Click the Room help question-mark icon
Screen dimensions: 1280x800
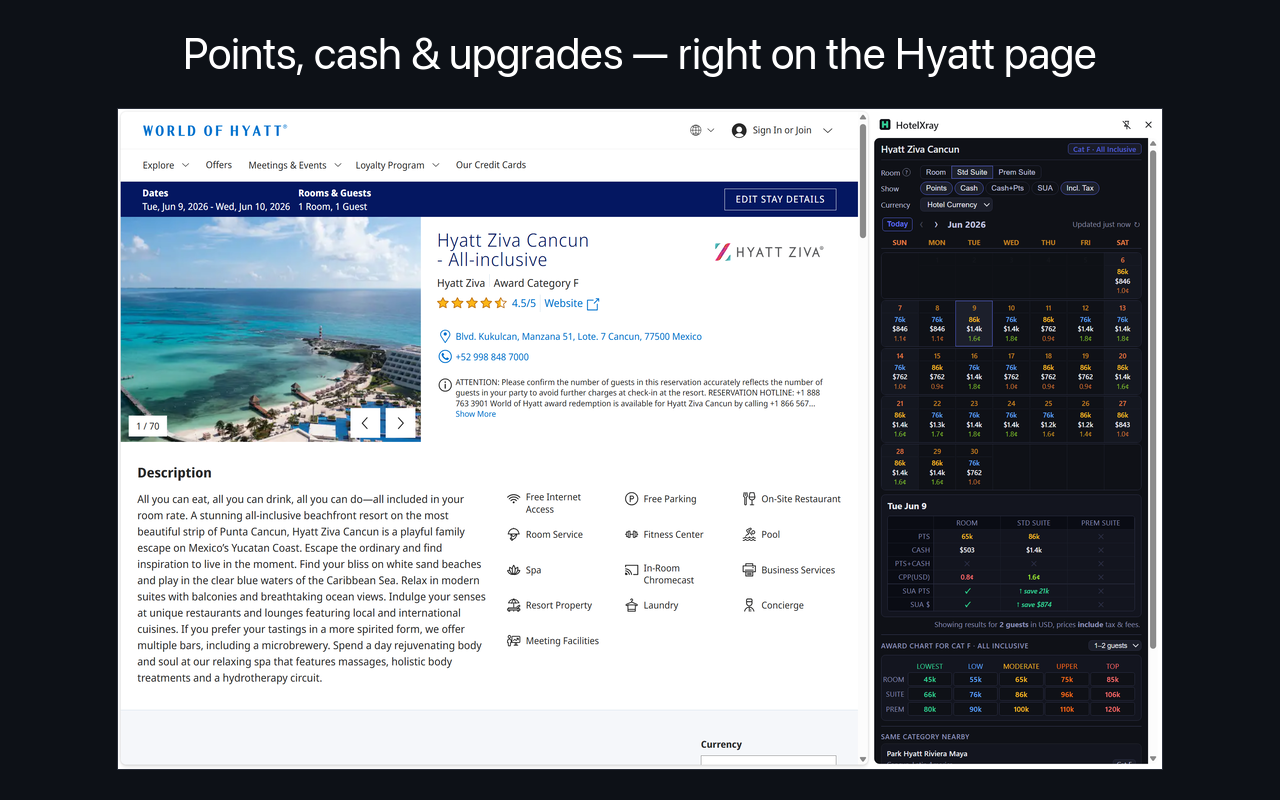pos(907,173)
